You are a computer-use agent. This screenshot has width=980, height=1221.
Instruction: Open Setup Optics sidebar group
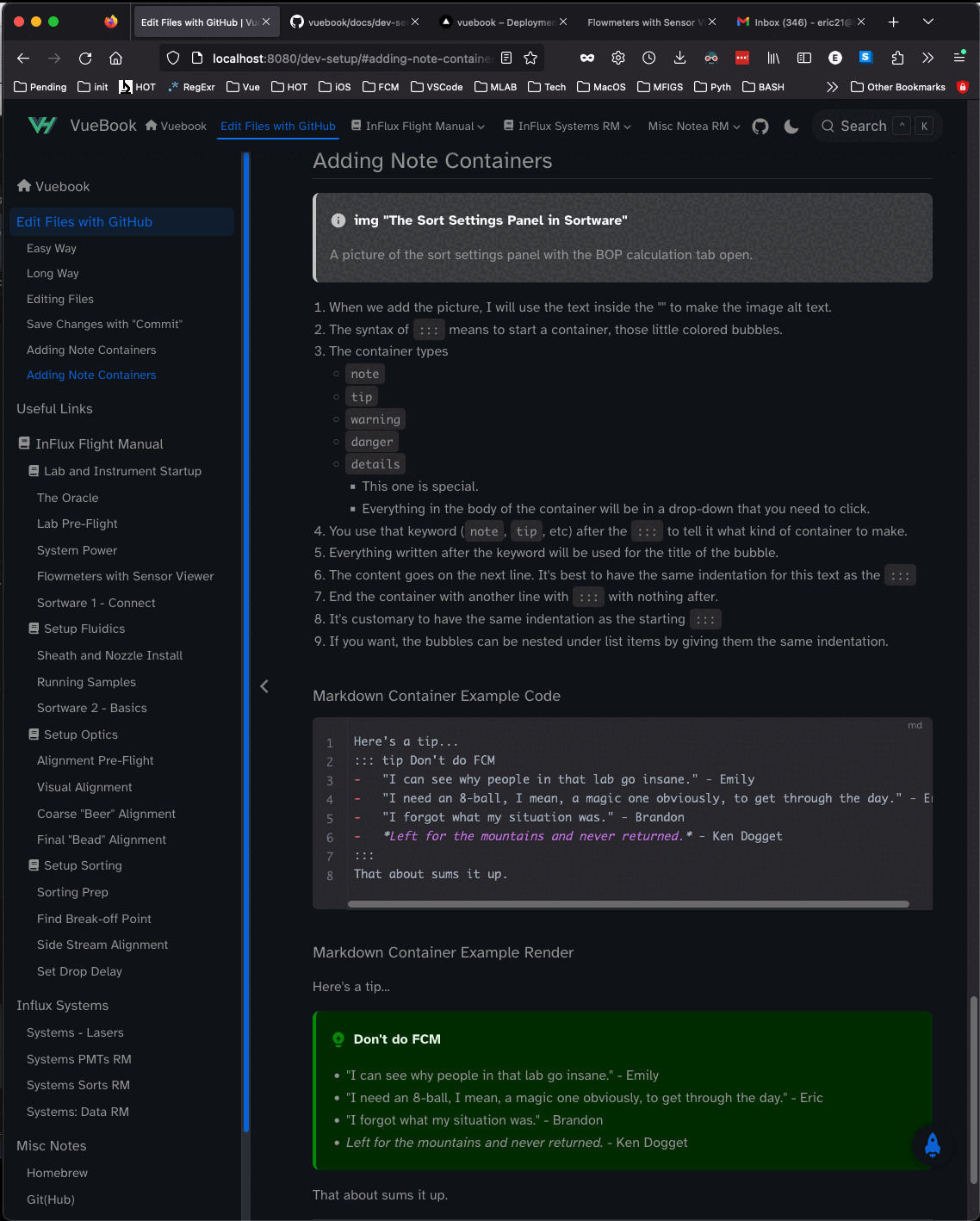coord(73,734)
